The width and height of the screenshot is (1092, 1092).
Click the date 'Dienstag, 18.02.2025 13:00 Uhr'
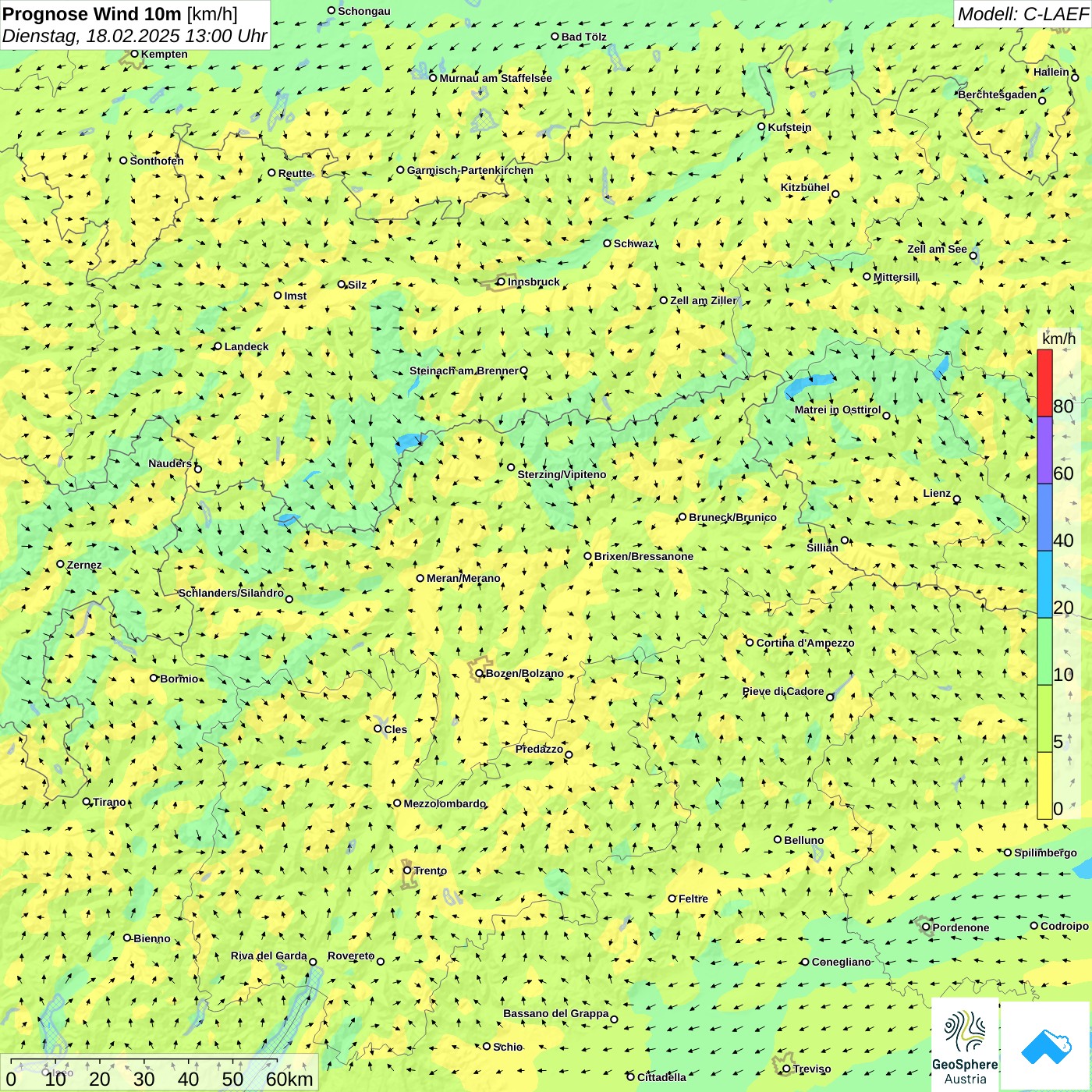pyautogui.click(x=134, y=36)
